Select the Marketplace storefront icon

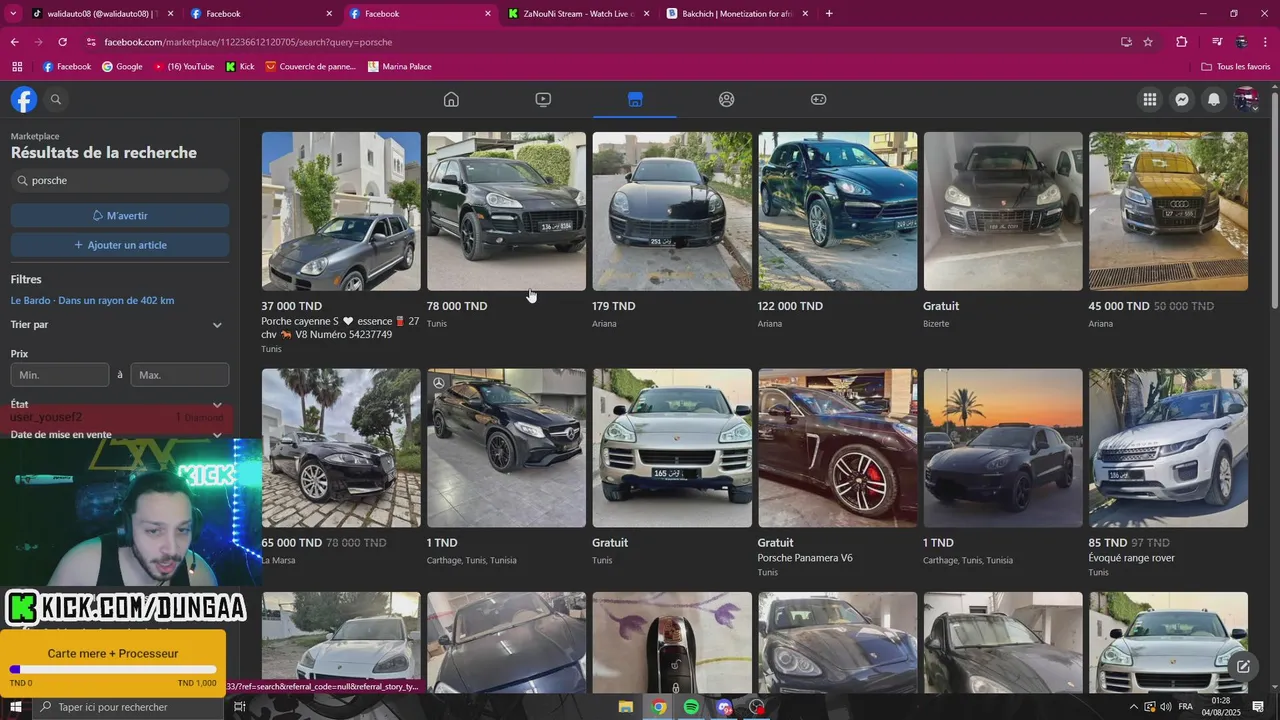click(635, 99)
